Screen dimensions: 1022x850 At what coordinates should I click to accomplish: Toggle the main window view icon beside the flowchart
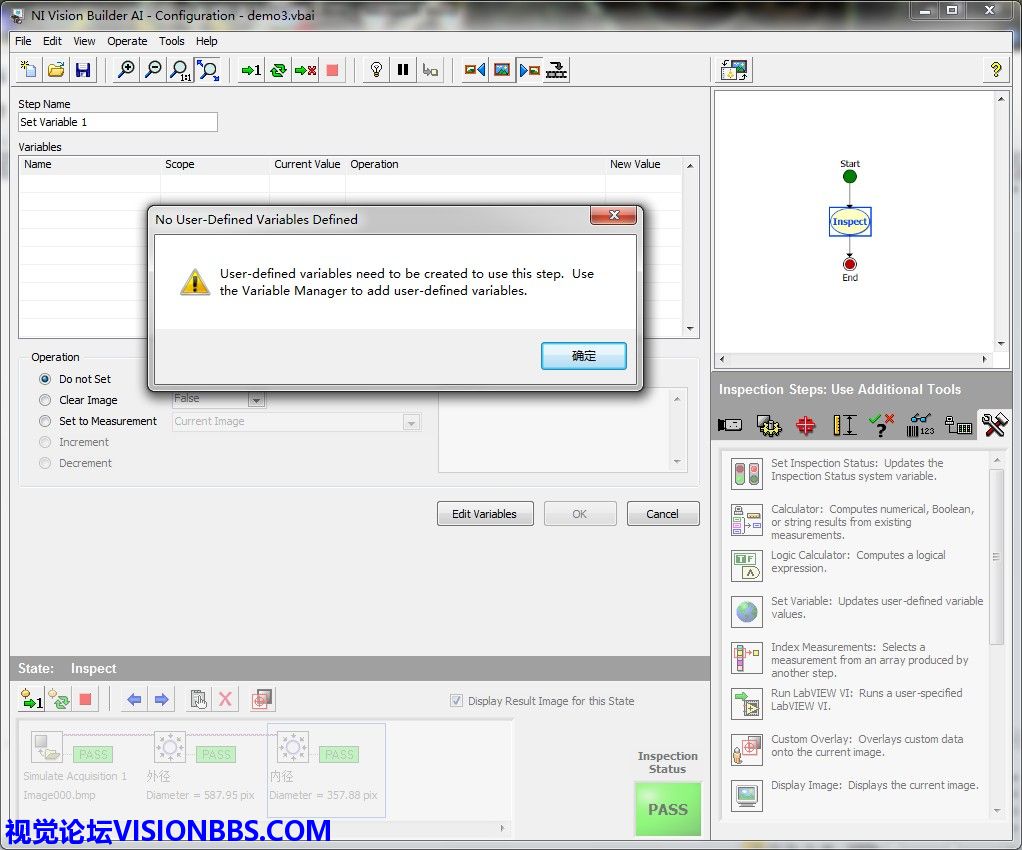click(x=735, y=70)
